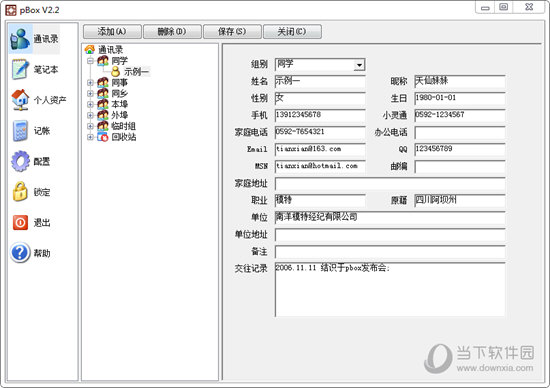Viewport: 550px width, 388px height.
Task: Click the 手机 field 13912345678
Action: point(320,115)
